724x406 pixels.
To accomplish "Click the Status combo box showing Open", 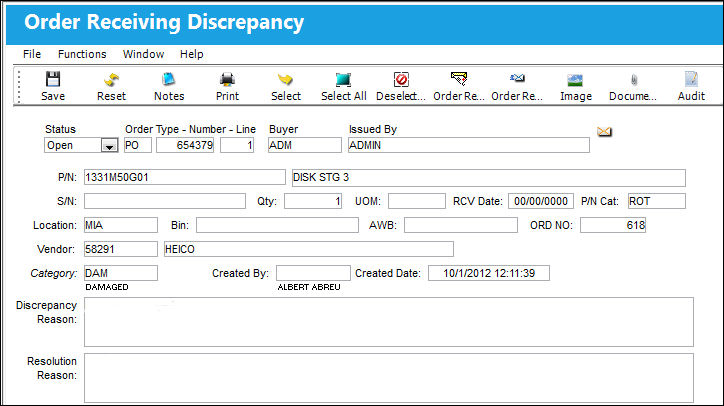I will (81, 145).
